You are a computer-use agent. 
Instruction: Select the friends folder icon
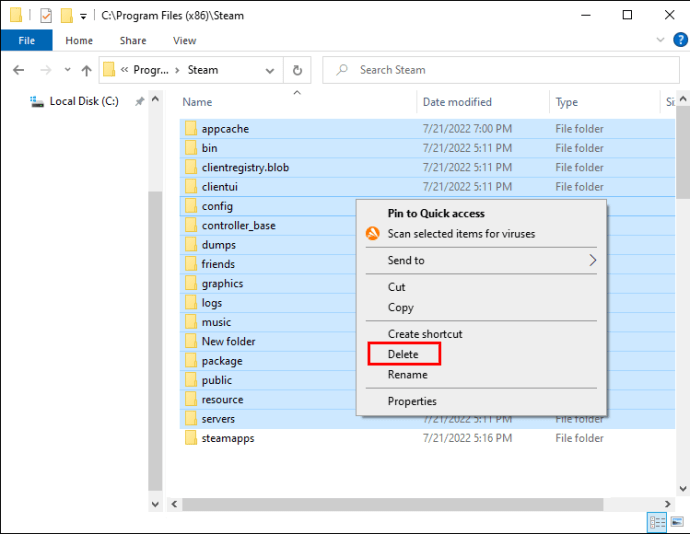[191, 264]
